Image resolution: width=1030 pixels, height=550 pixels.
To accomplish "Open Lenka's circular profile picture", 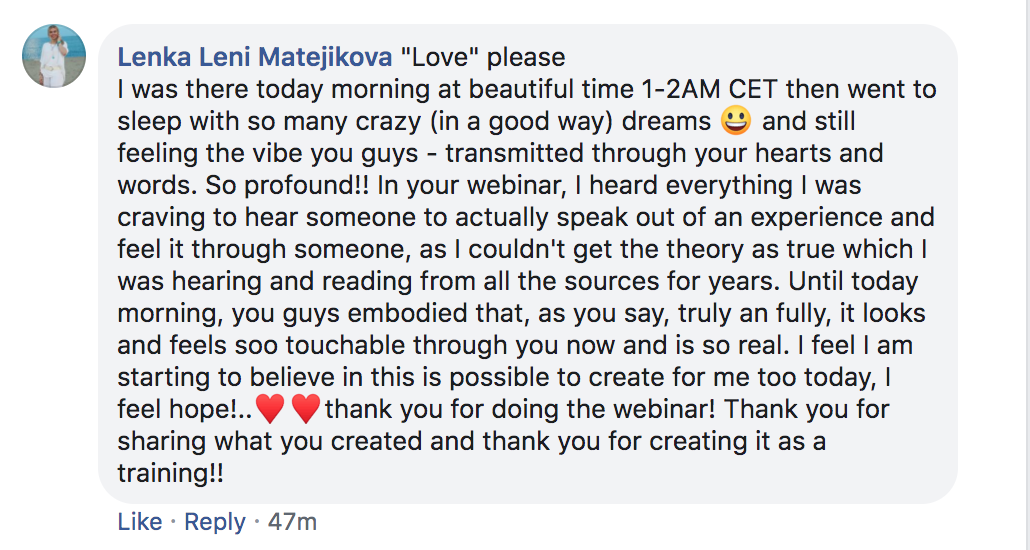I will tap(54, 56).
